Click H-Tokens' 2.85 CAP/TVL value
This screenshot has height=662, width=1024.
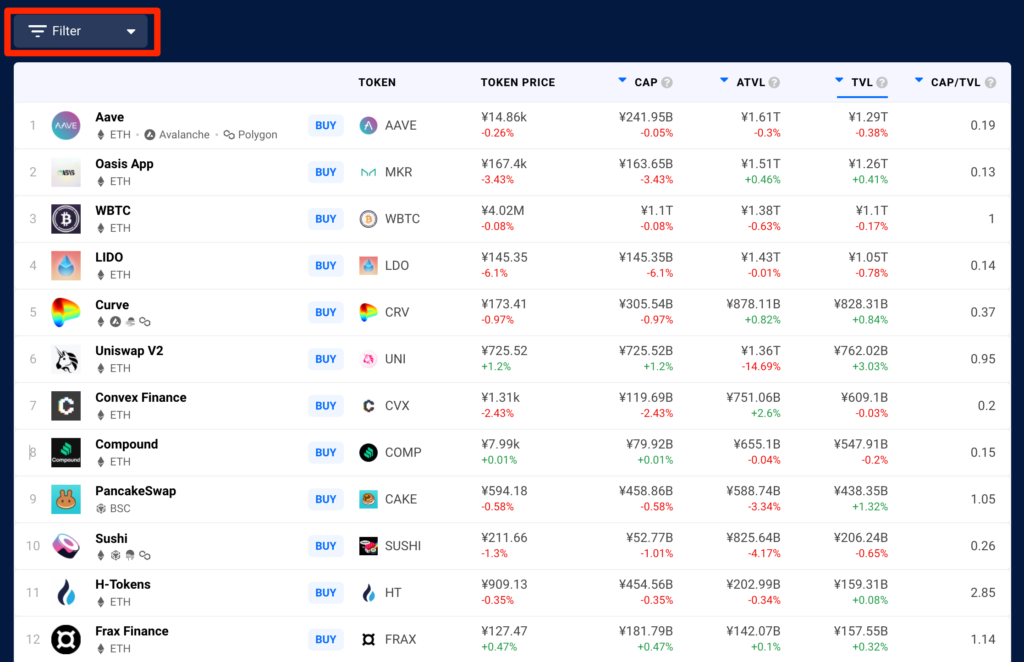[x=983, y=593]
